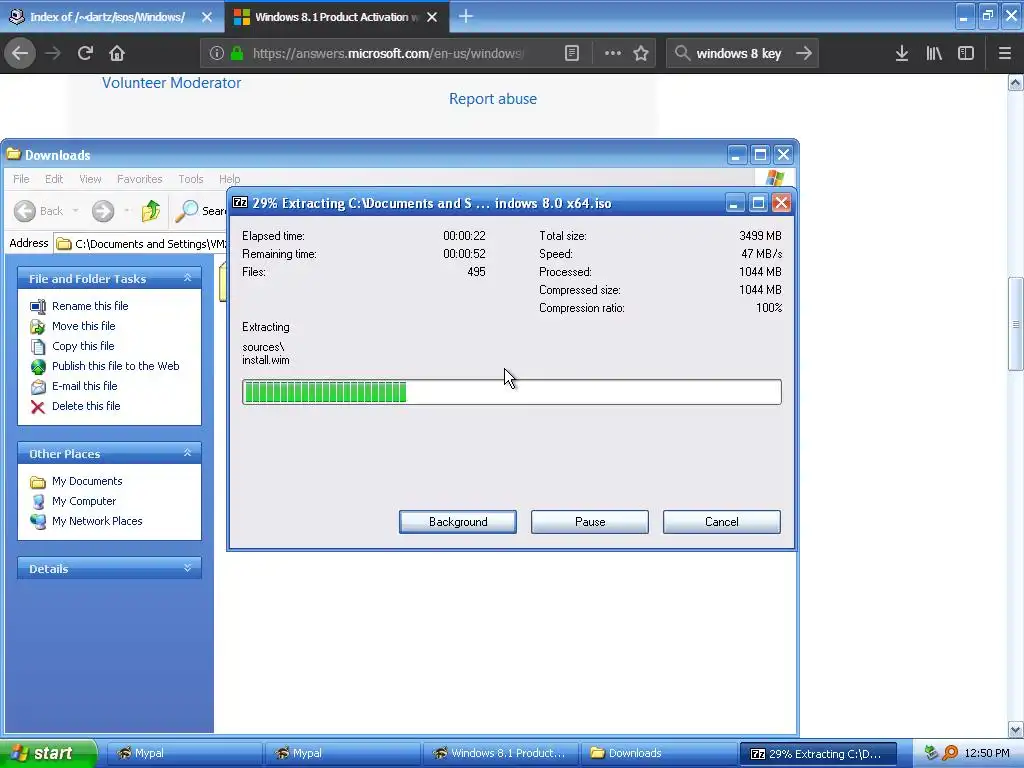Open a new browser tab
The image size is (1024, 768).
466,16
